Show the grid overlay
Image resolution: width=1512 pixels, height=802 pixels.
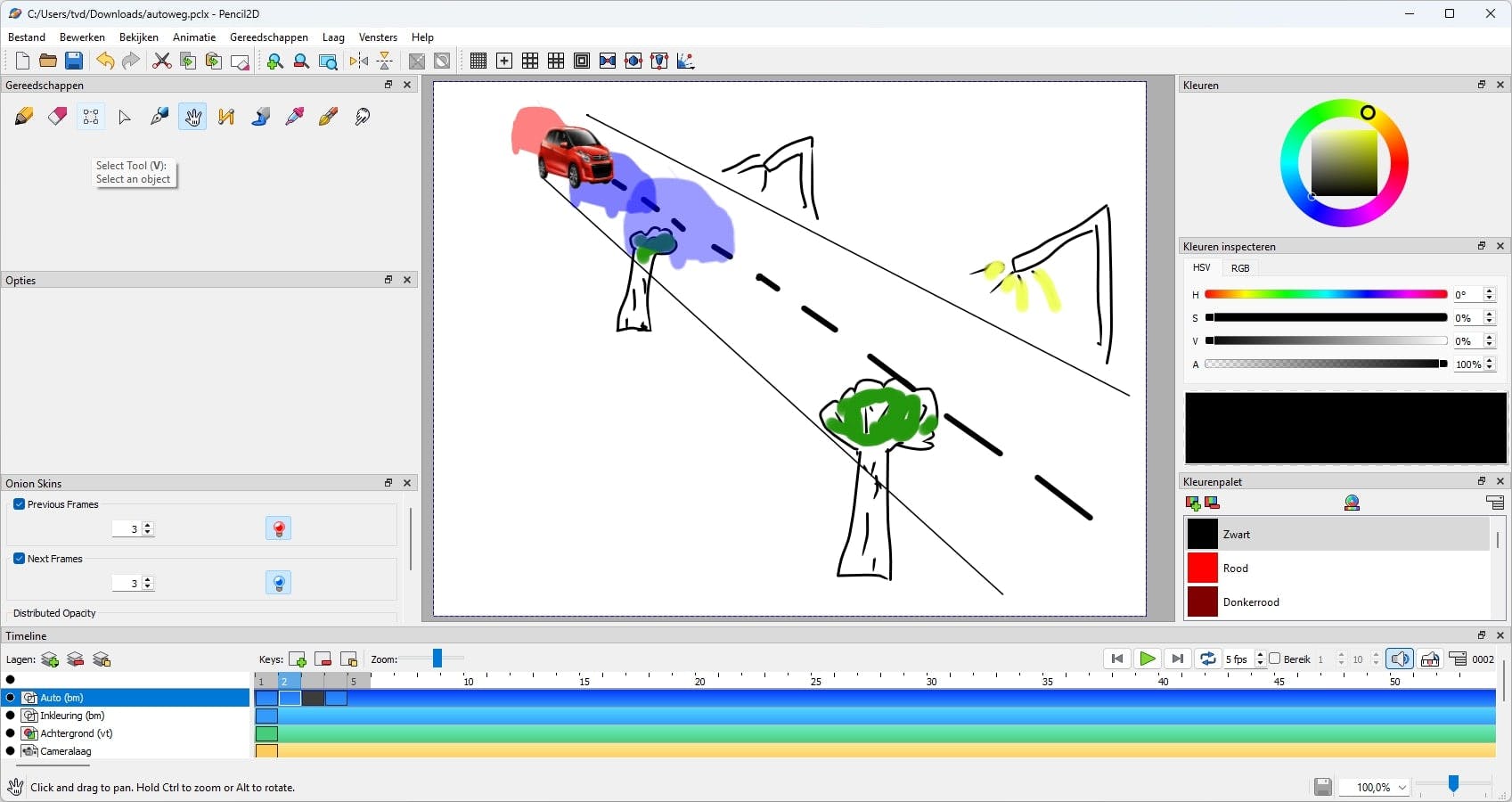[478, 61]
